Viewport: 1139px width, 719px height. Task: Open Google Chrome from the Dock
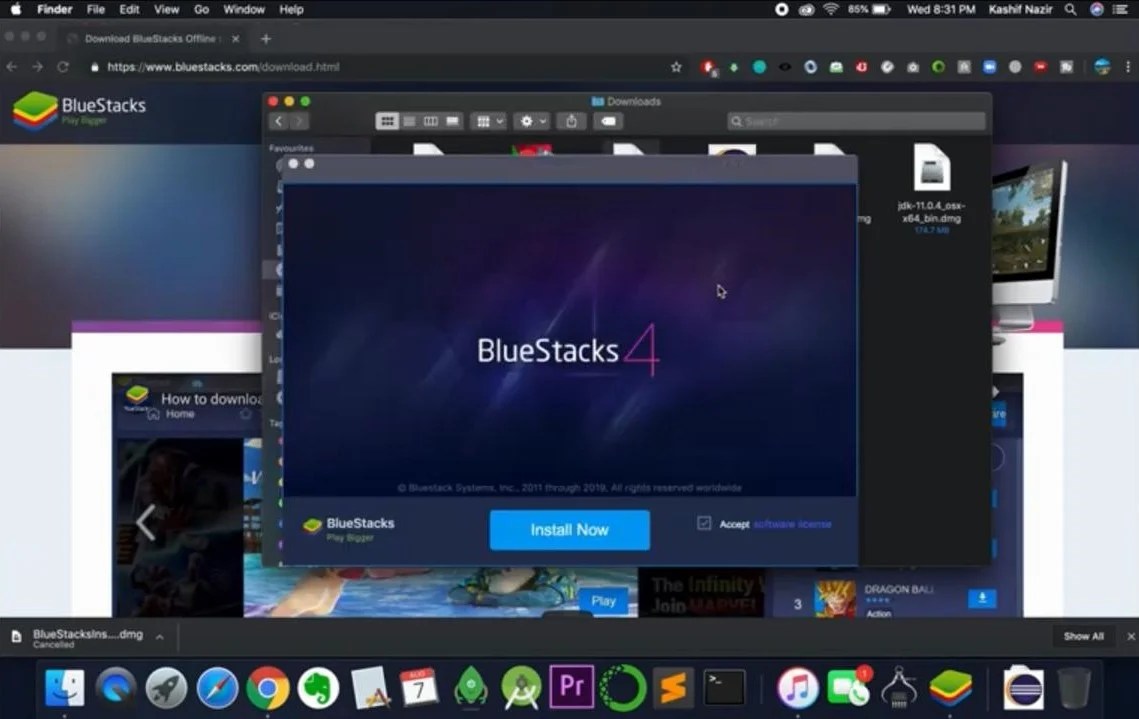(267, 687)
